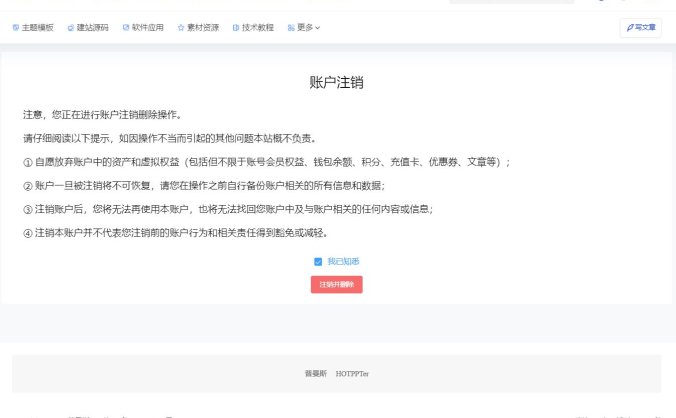Click item ② about 账户一旦被注销将不可恢复

(204, 186)
